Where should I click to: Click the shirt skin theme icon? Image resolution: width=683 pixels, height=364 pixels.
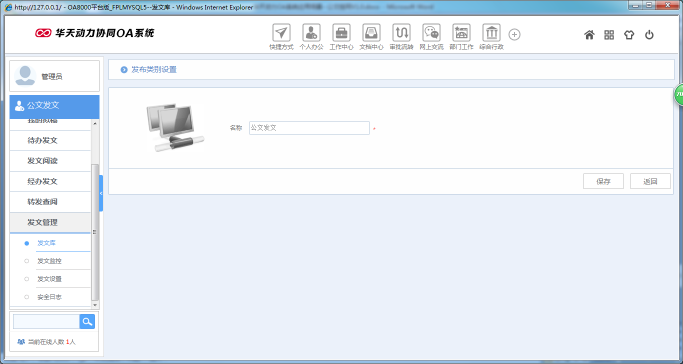[629, 35]
